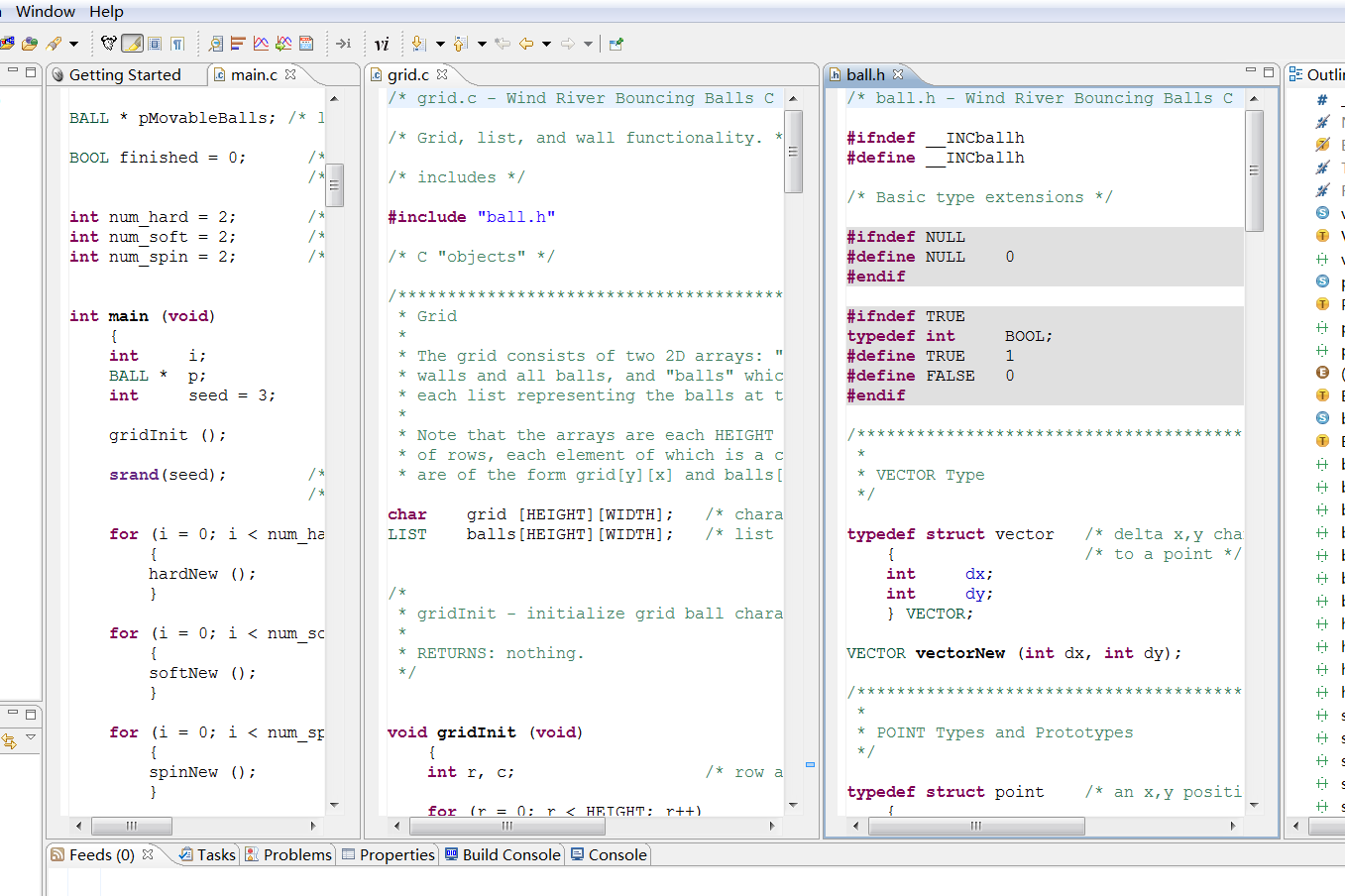Toggle the highlighter mark occurrences tool
This screenshot has height=896, width=1345.
[x=132, y=43]
